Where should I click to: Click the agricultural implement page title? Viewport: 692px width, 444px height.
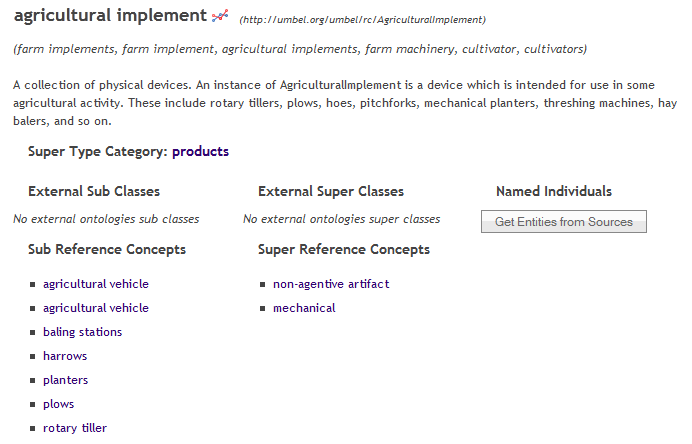[110, 15]
